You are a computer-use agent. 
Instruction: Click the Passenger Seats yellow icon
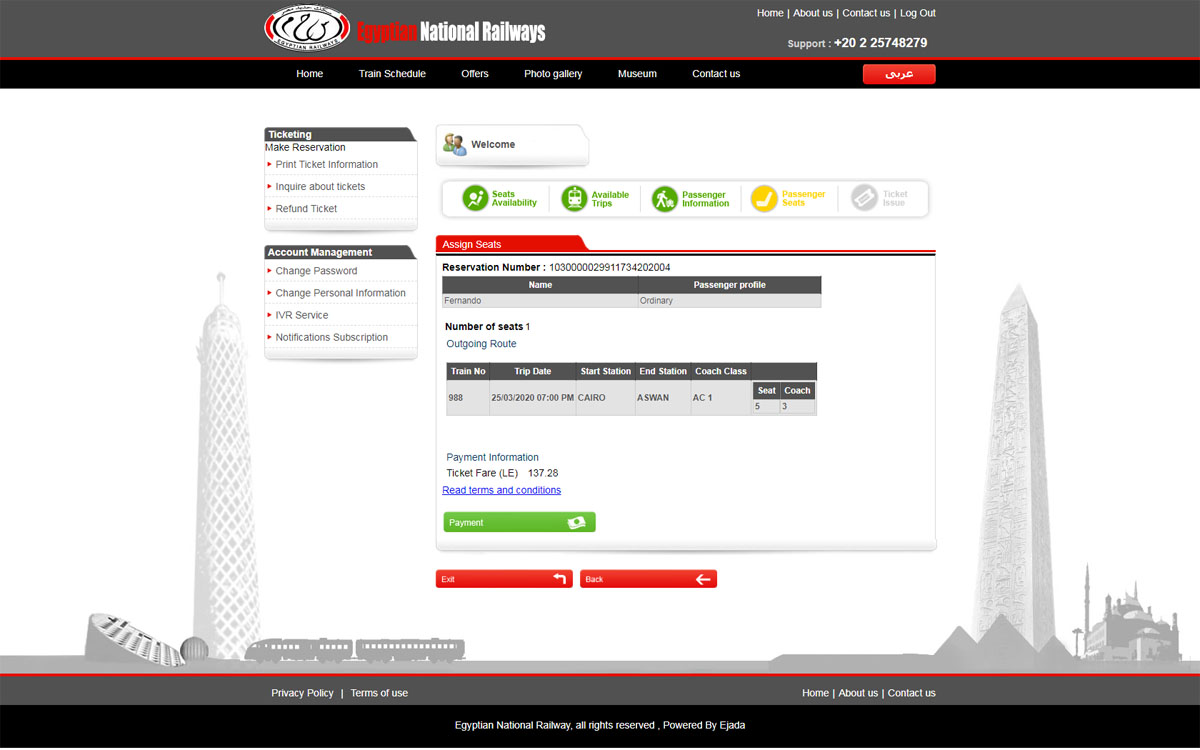coord(764,199)
